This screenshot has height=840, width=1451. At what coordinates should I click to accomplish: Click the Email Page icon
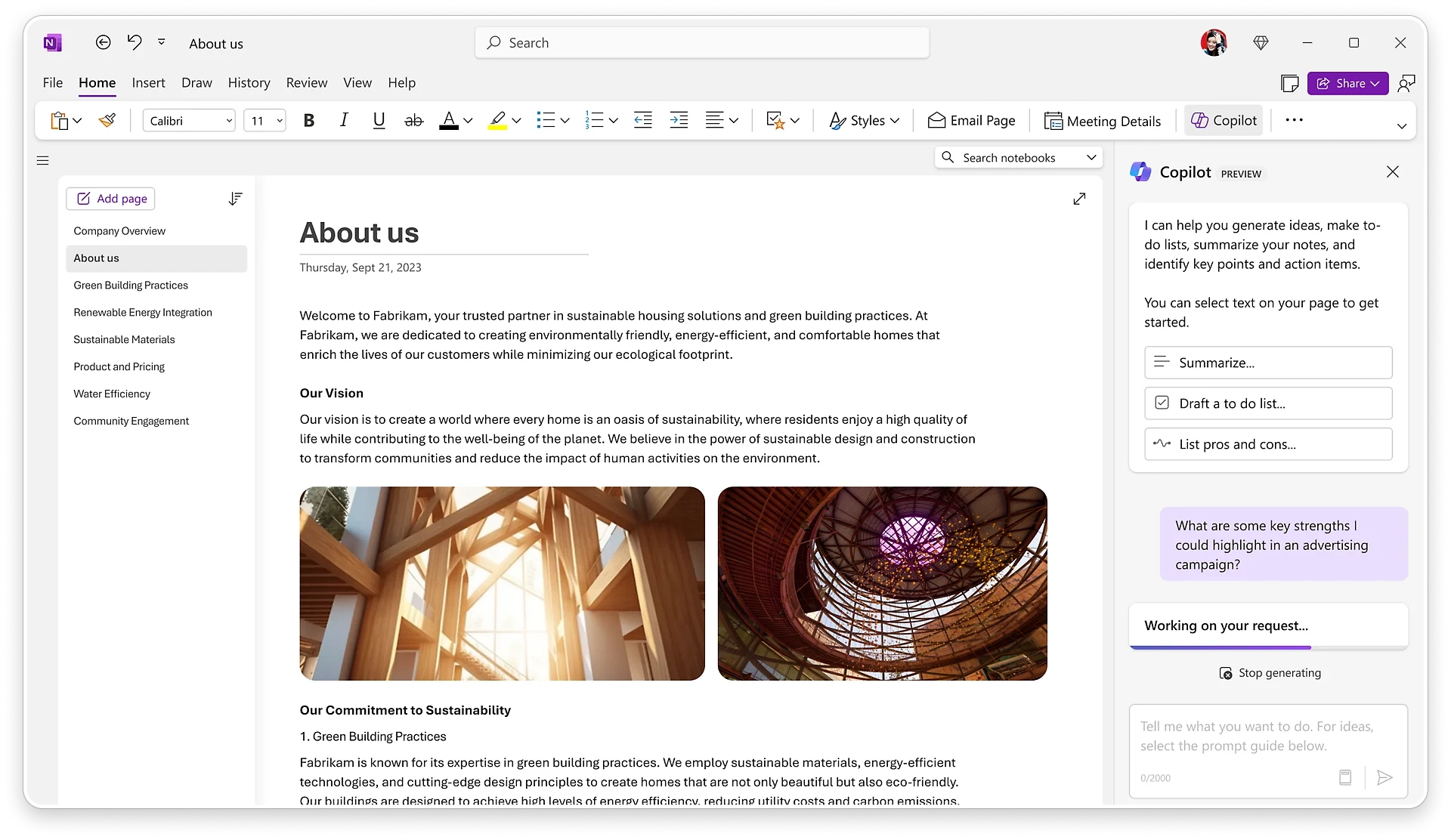937,121
